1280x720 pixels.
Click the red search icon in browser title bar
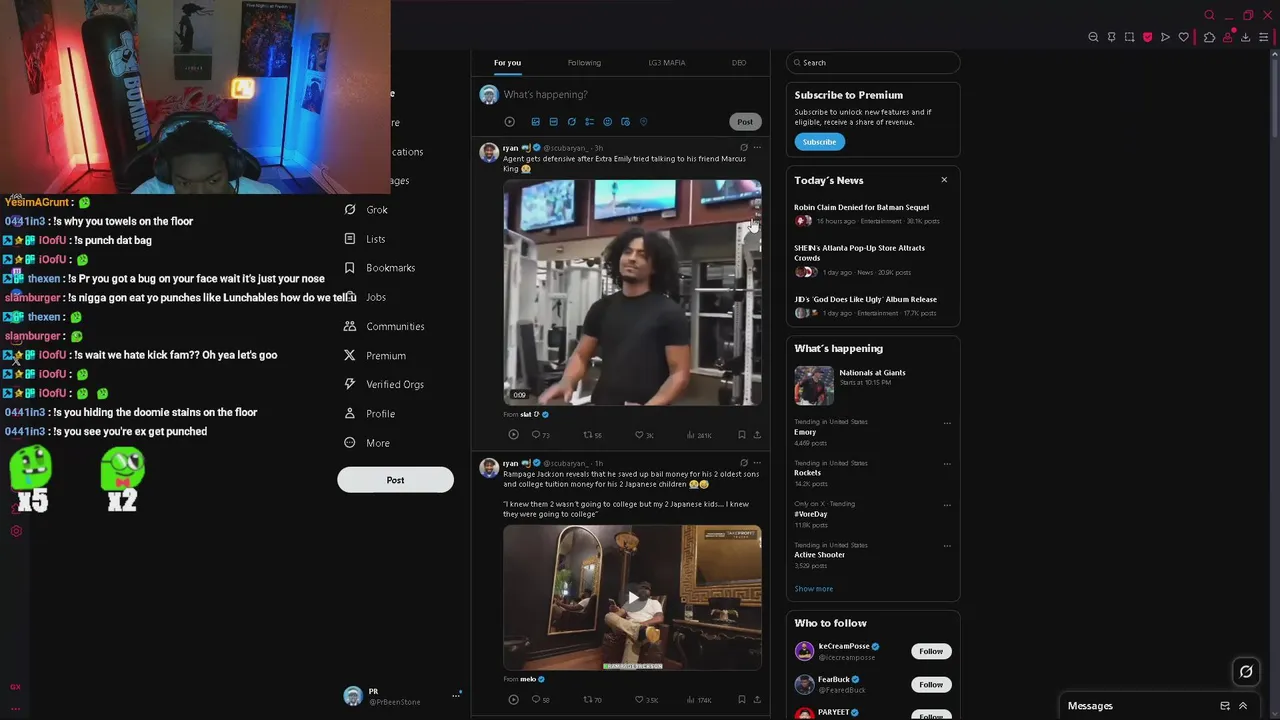pos(1209,15)
